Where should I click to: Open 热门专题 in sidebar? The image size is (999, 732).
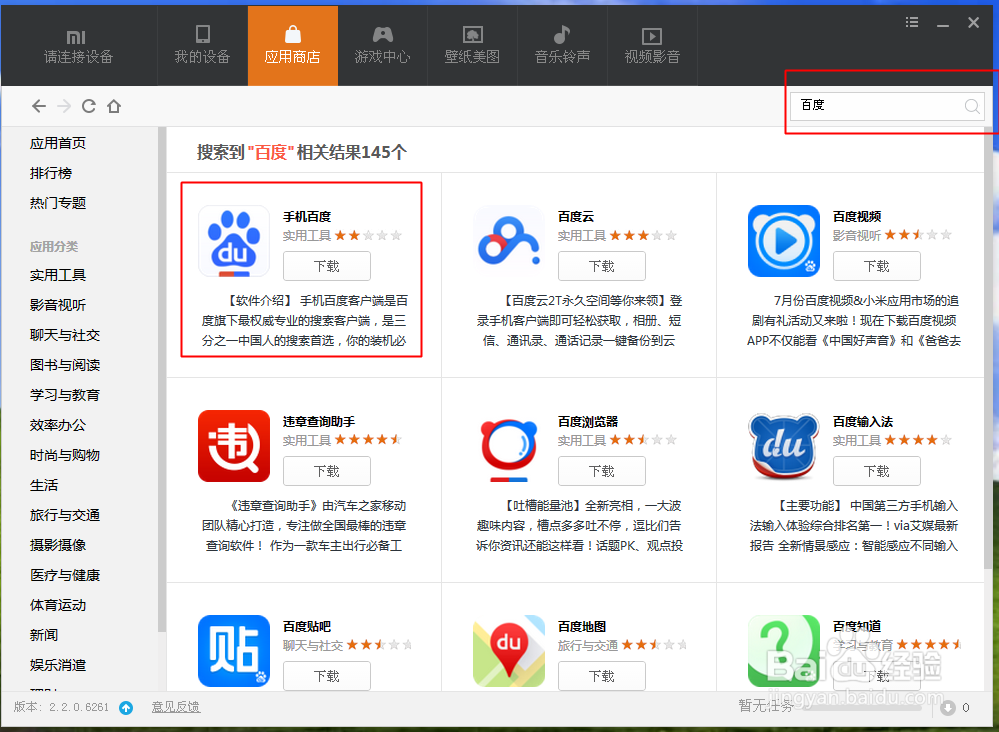(58, 203)
